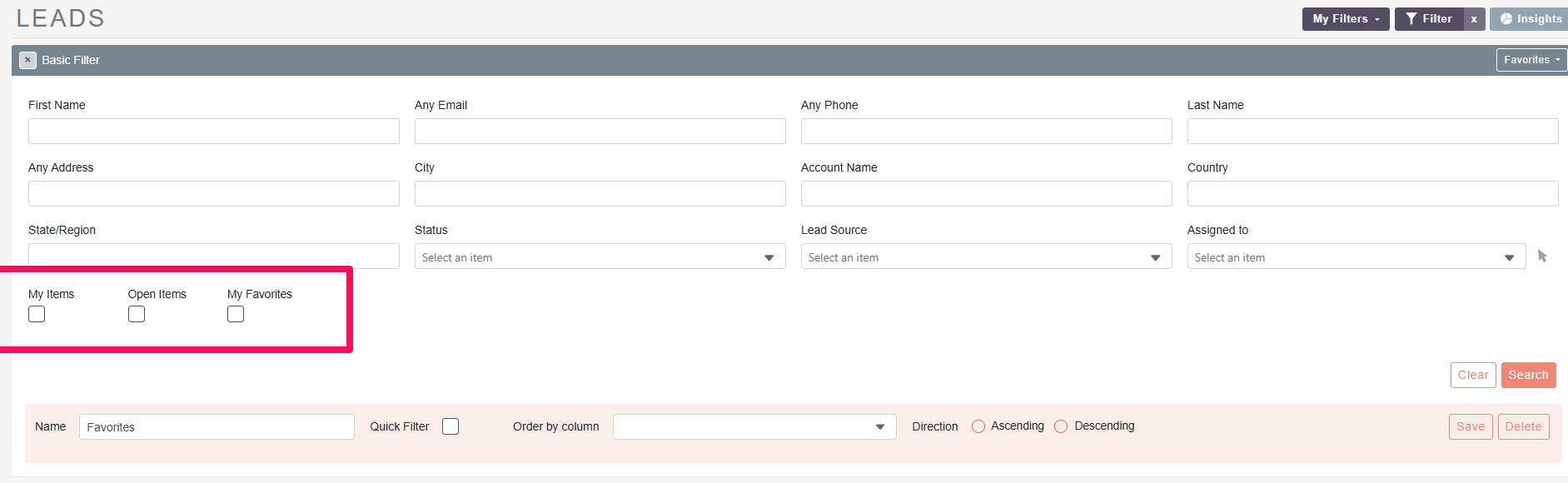
Task: Open the Order by column dropdown
Action: (x=754, y=427)
